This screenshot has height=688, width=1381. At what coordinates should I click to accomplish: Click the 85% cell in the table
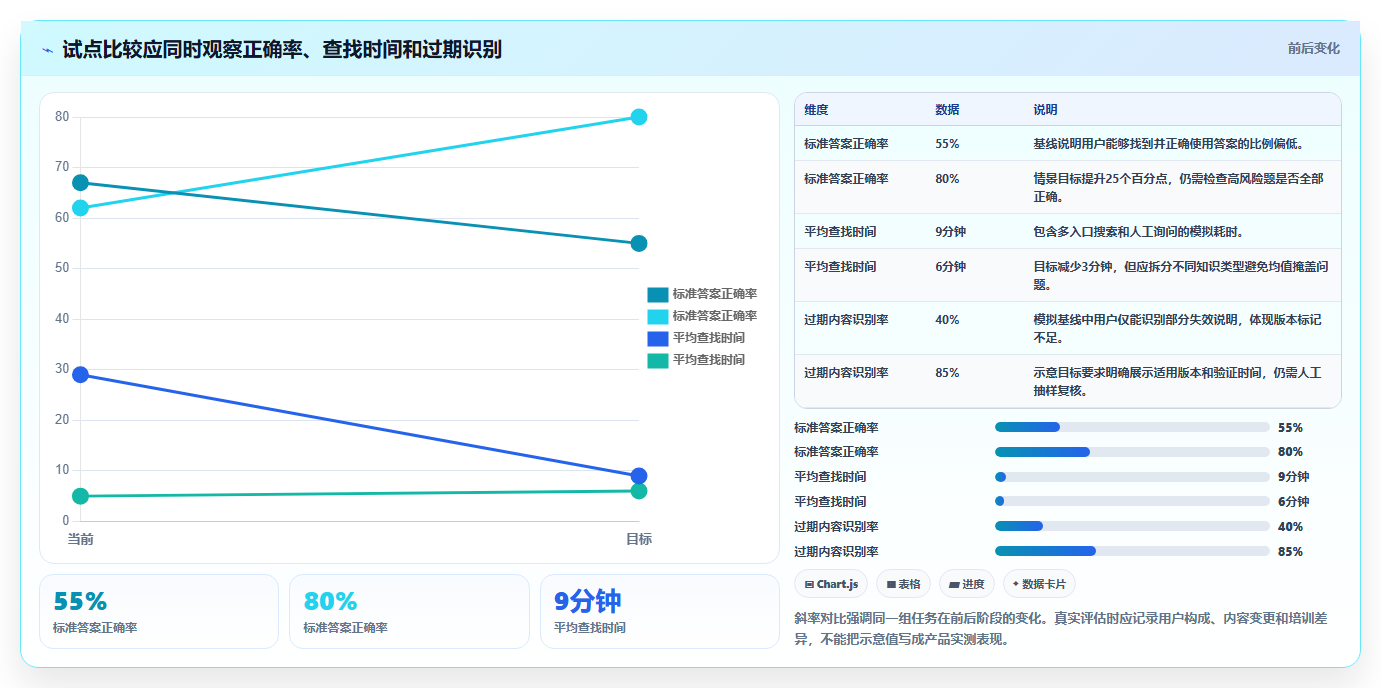coord(947,373)
